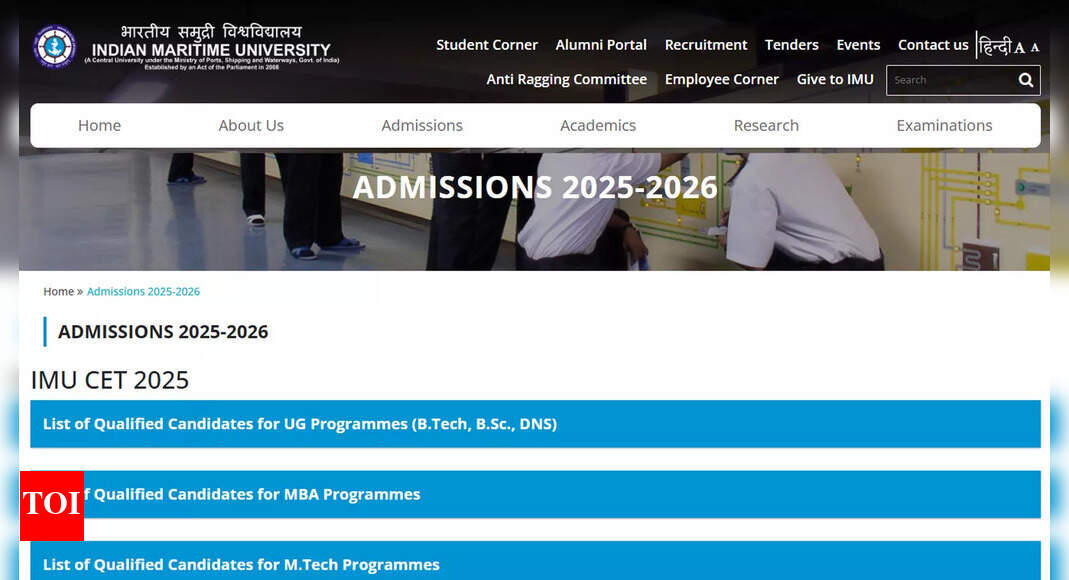Increase text size with larger A
Screen dimensions: 1069x580
point(1019,48)
